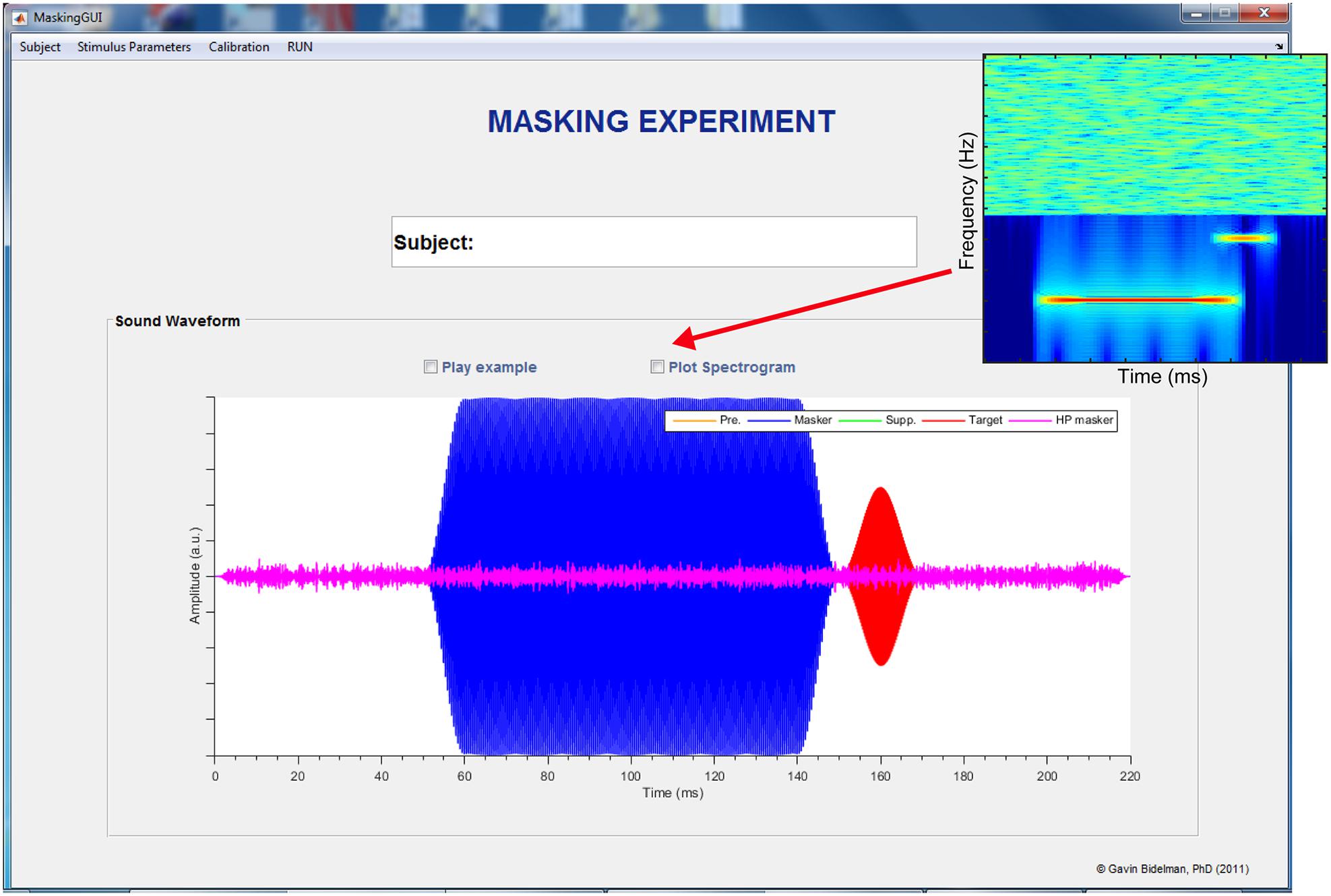
Task: Close the MaskingGUI window
Action: coord(1264,13)
